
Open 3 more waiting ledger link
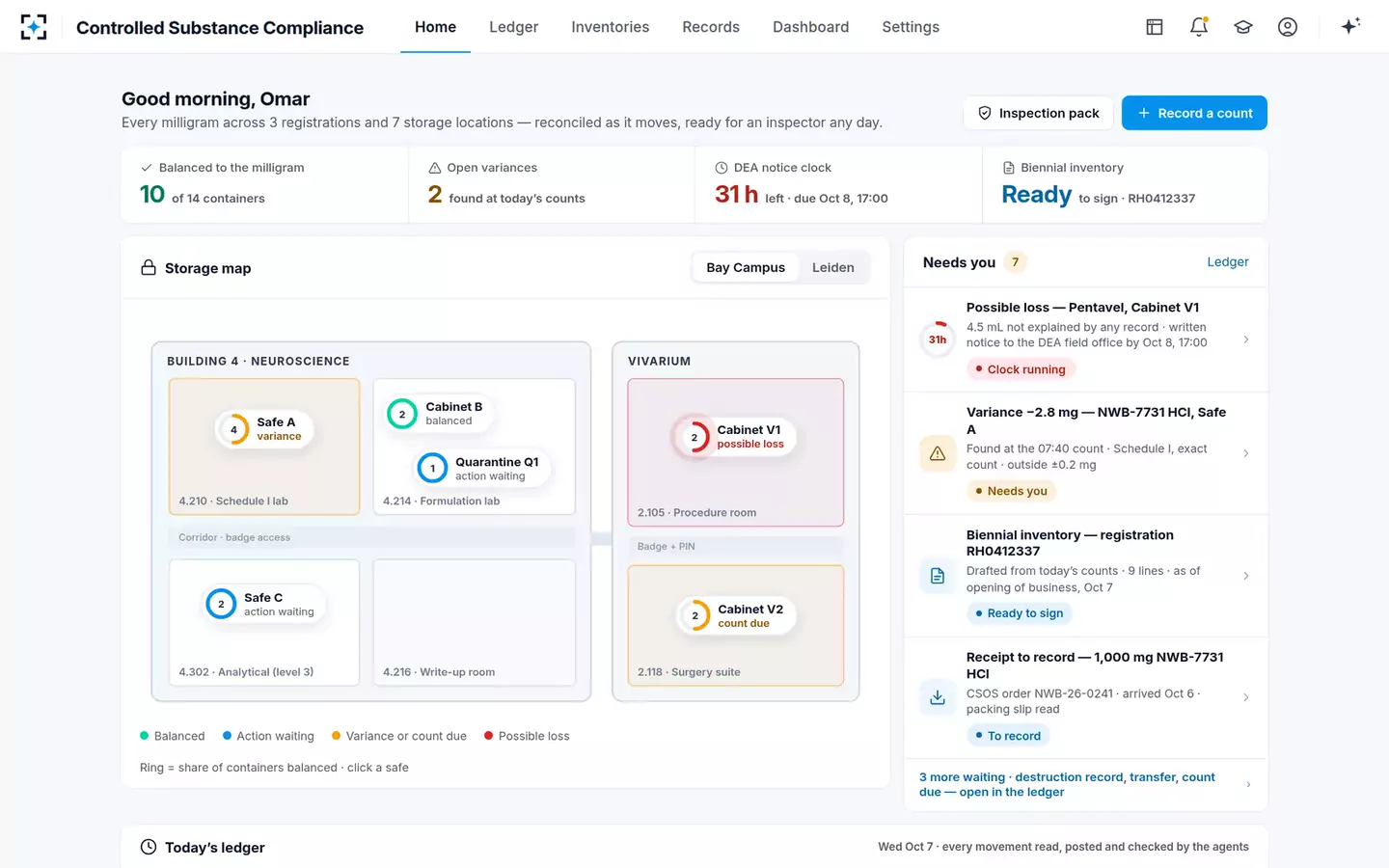1085,784
